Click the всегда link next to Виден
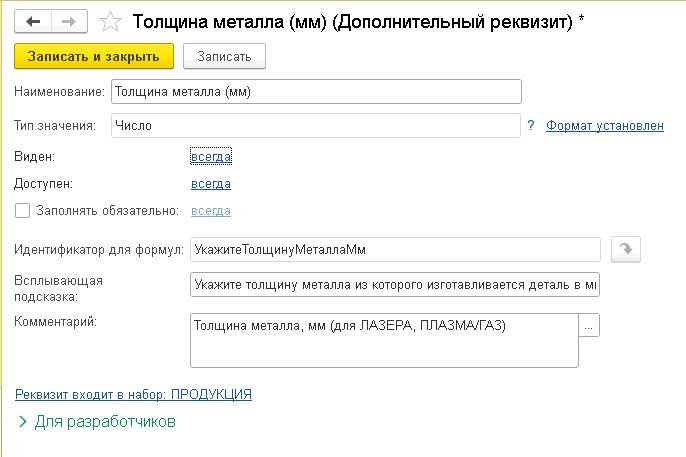Image resolution: width=686 pixels, height=457 pixels. coord(210,157)
